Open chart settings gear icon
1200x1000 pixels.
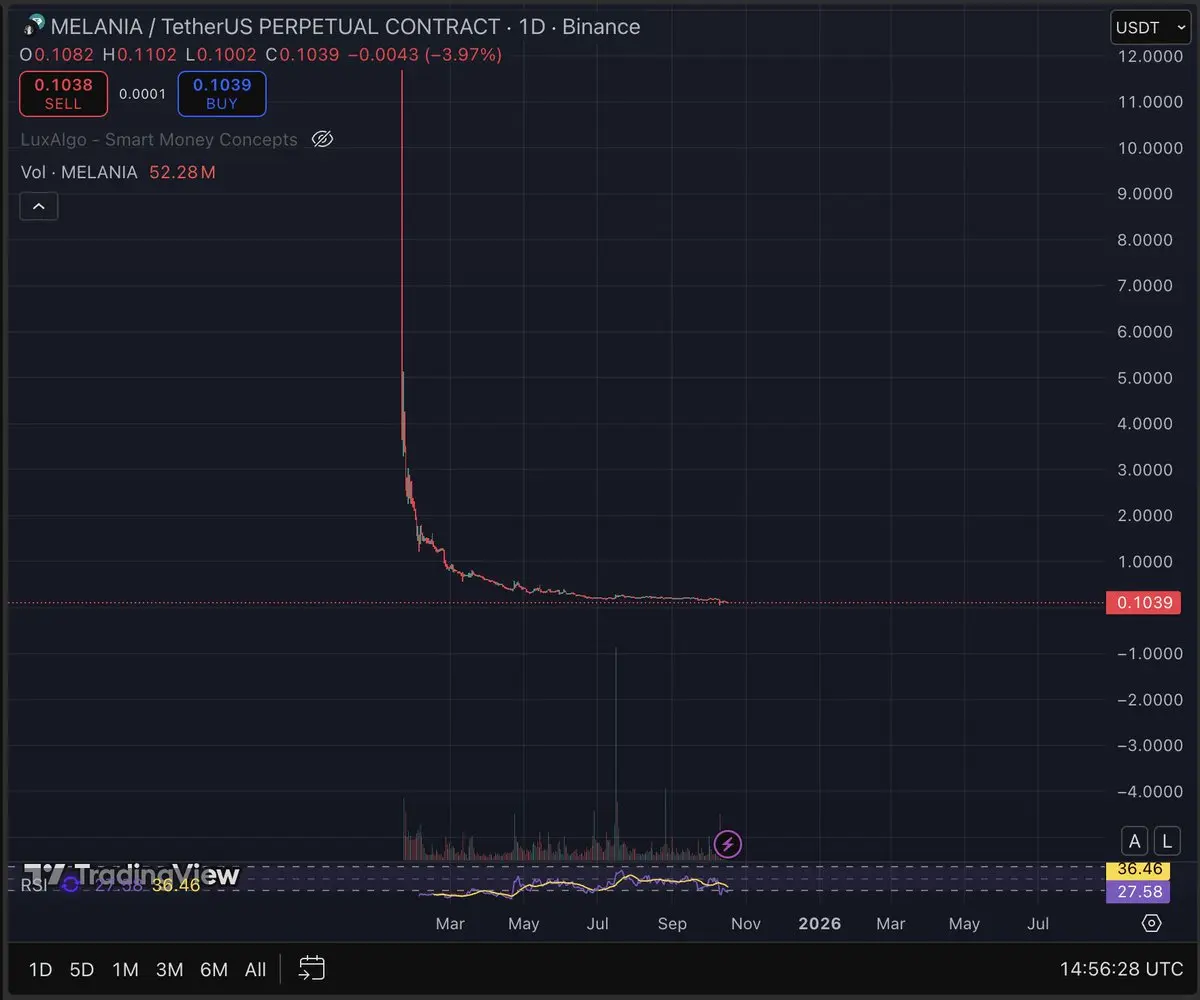coord(1151,923)
